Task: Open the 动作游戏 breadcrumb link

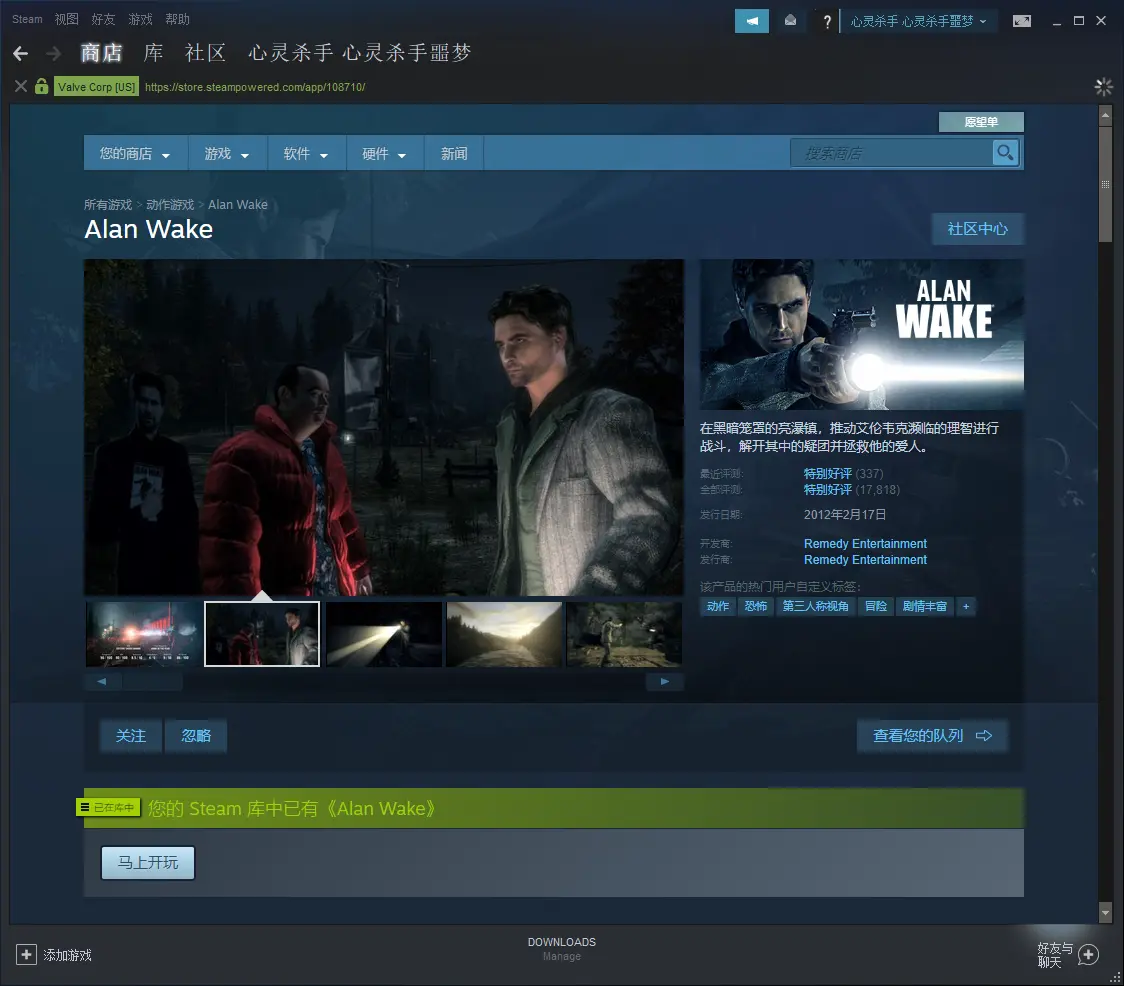Action: (170, 204)
